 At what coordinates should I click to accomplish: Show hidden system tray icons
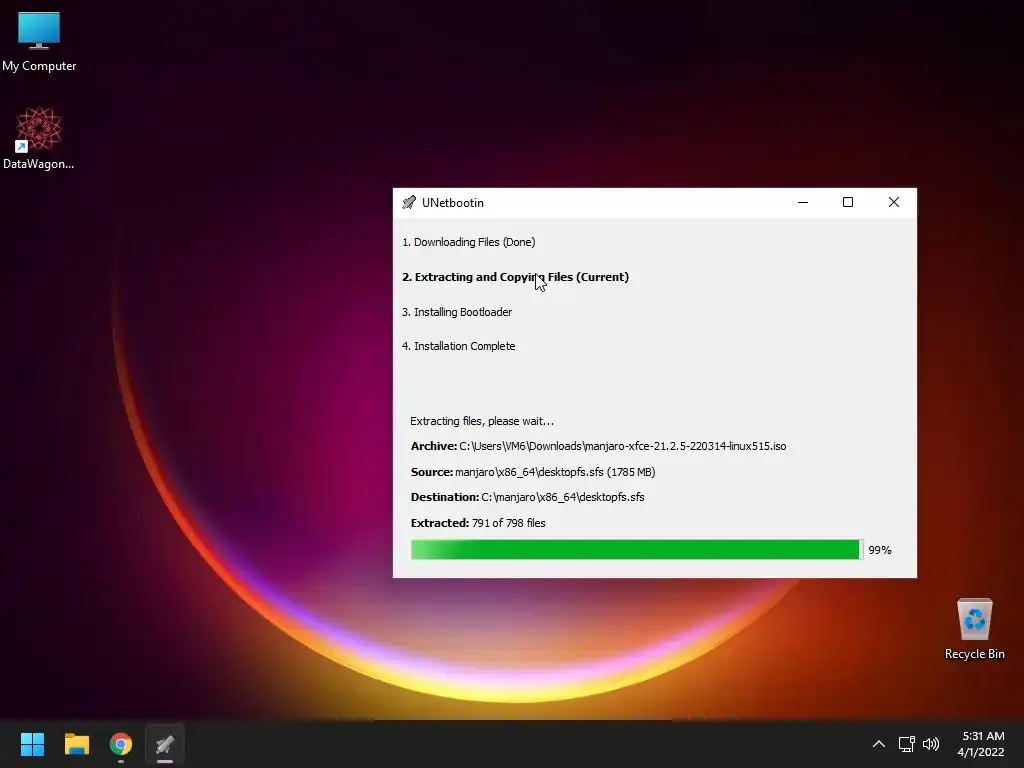[x=879, y=744]
